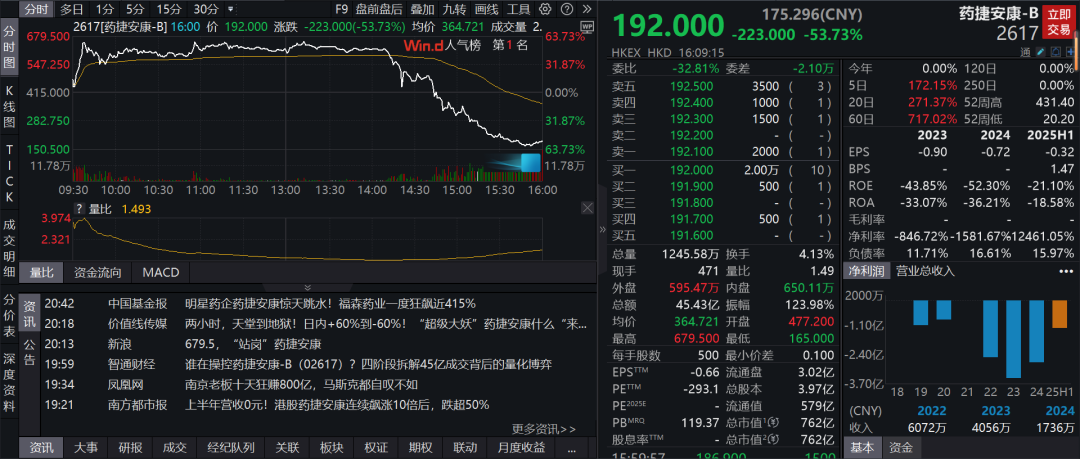
Task: Open F9 deep data
Action: 341,10
